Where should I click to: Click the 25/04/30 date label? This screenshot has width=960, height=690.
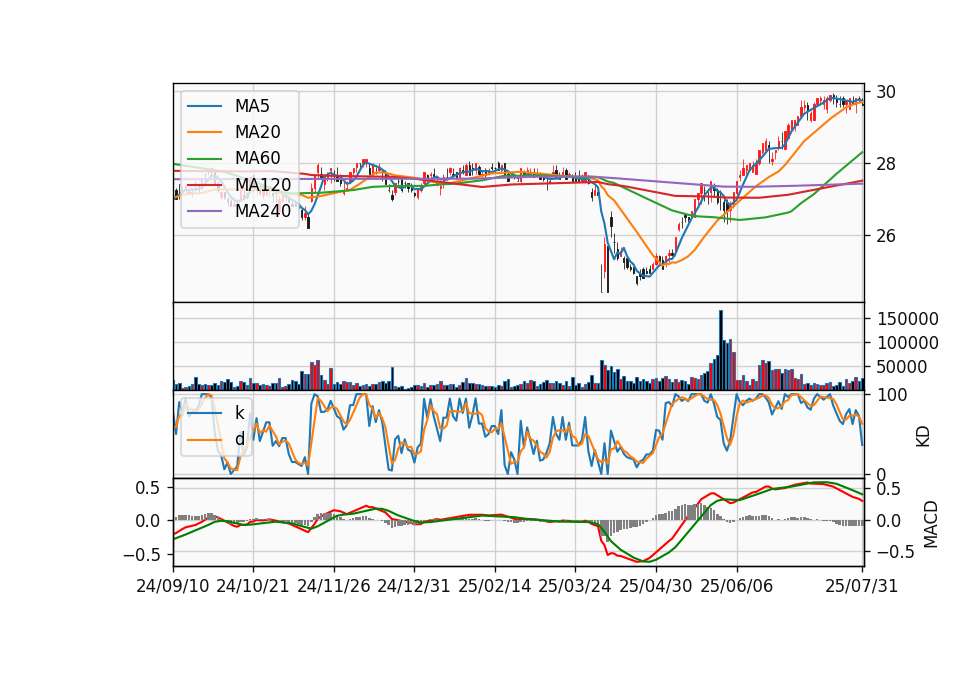656,586
